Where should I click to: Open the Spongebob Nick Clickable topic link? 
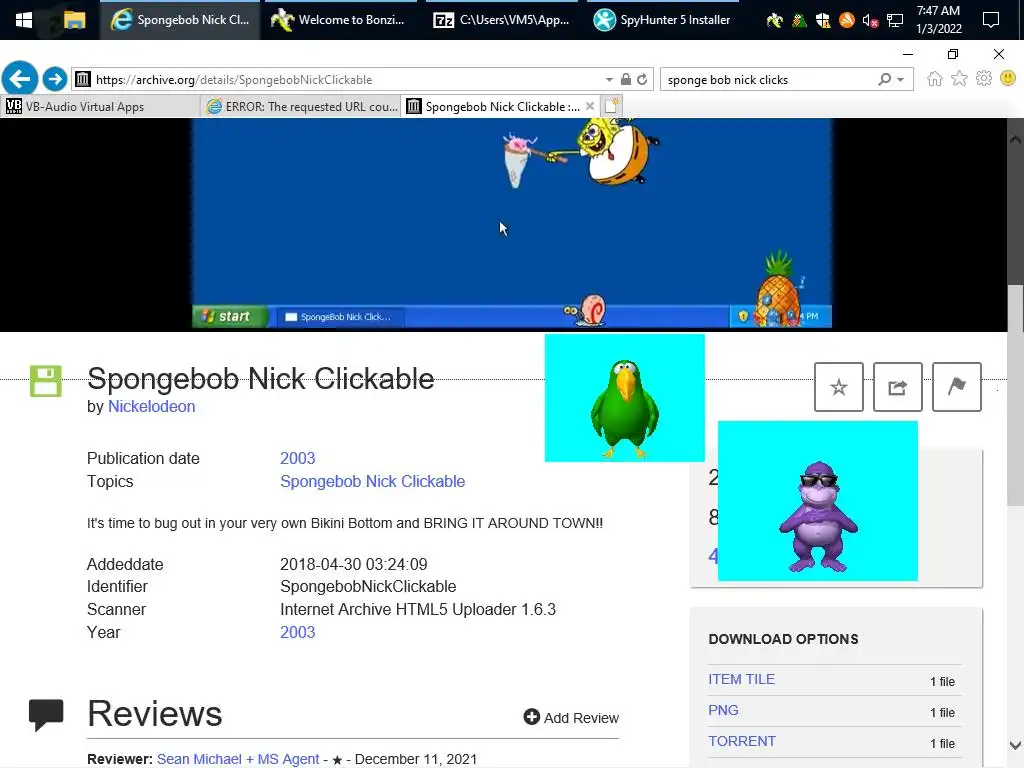[x=372, y=481]
